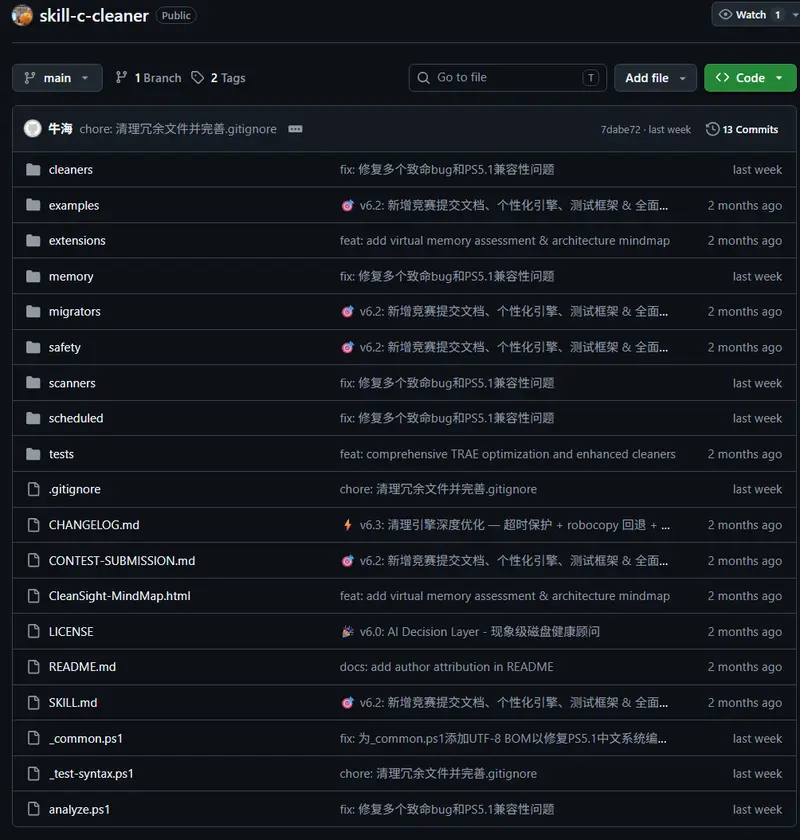View the 1 Branch link
800x840 pixels.
(148, 78)
